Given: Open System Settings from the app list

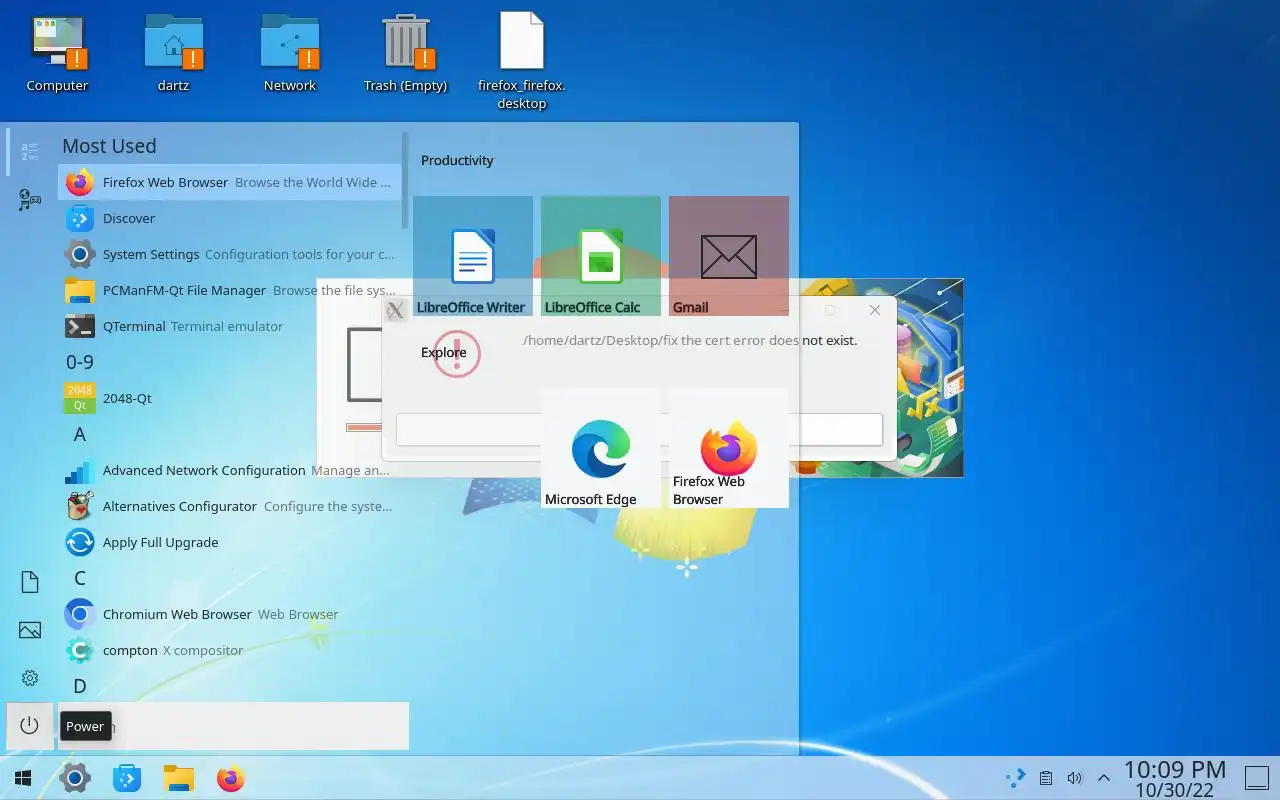Looking at the screenshot, I should [230, 254].
